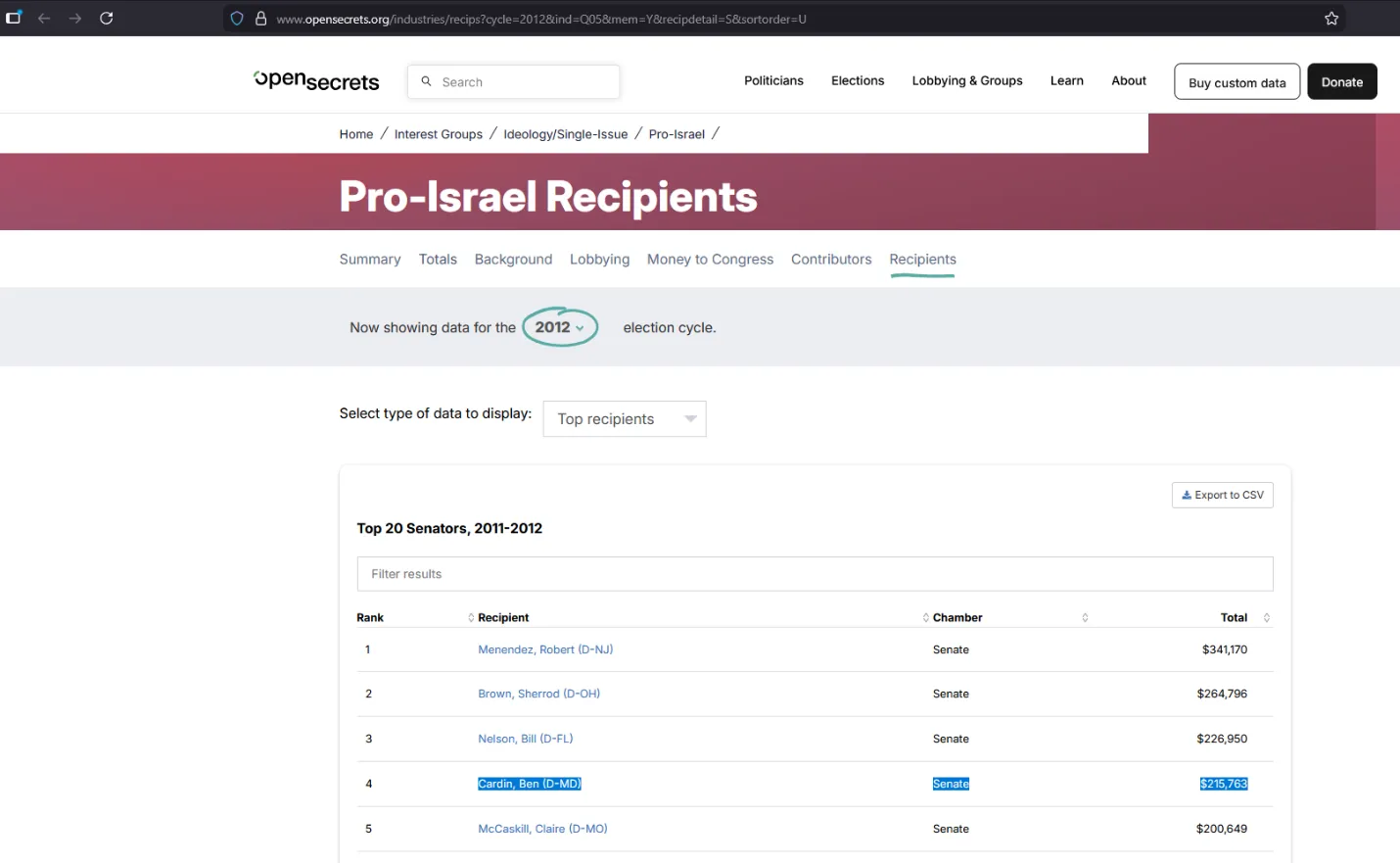Screen dimensions: 1400x863
Task: Open Nelson, Bill (D-FL) profile link
Action: coord(526,739)
